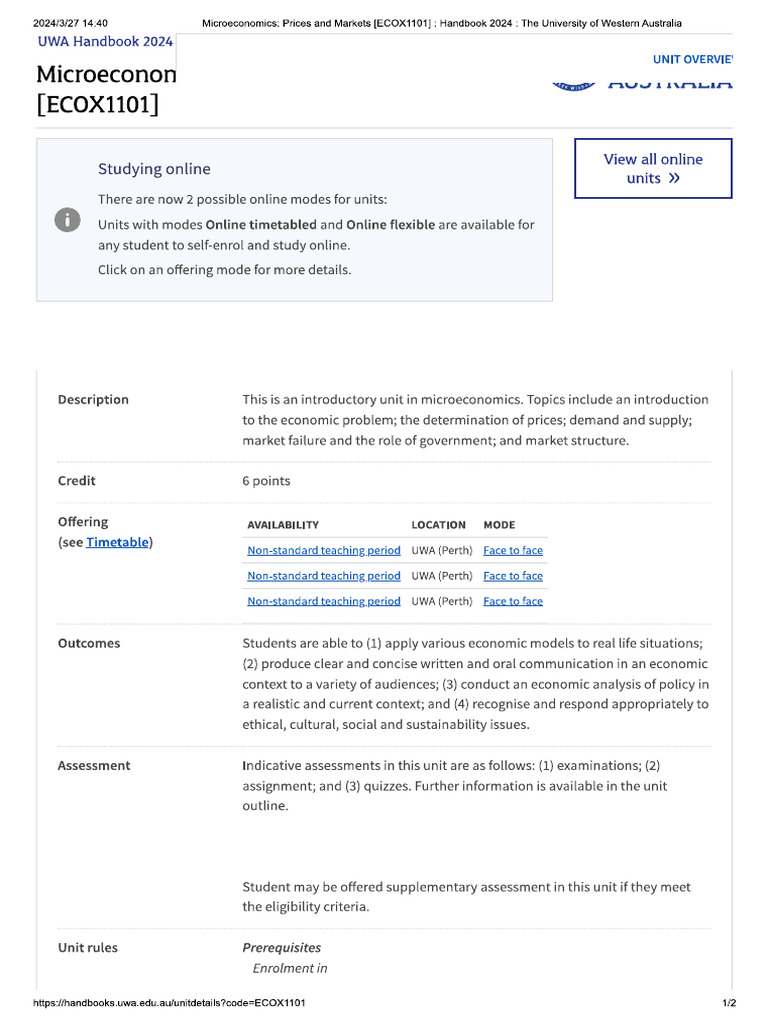Click the University of Western Australia logo
768x1024 pixels.
point(642,84)
